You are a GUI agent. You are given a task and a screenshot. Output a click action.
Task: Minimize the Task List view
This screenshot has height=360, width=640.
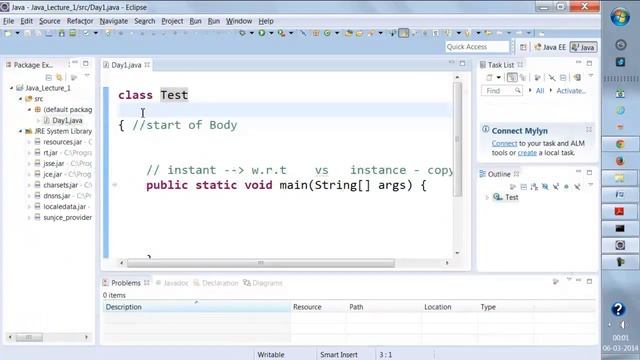pyautogui.click(x=578, y=62)
